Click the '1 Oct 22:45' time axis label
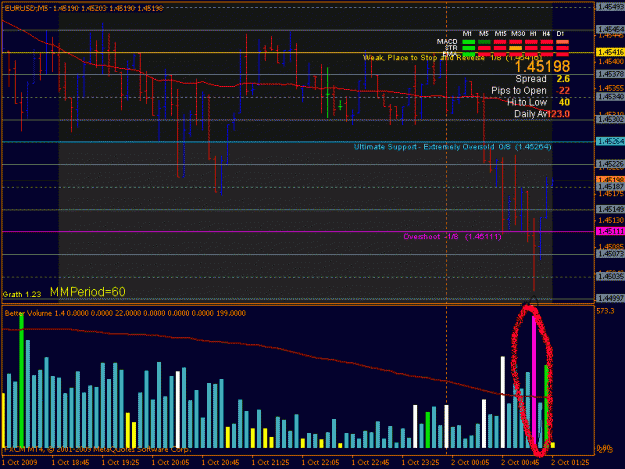Image resolution: width=625 pixels, height=469 pixels. click(371, 463)
